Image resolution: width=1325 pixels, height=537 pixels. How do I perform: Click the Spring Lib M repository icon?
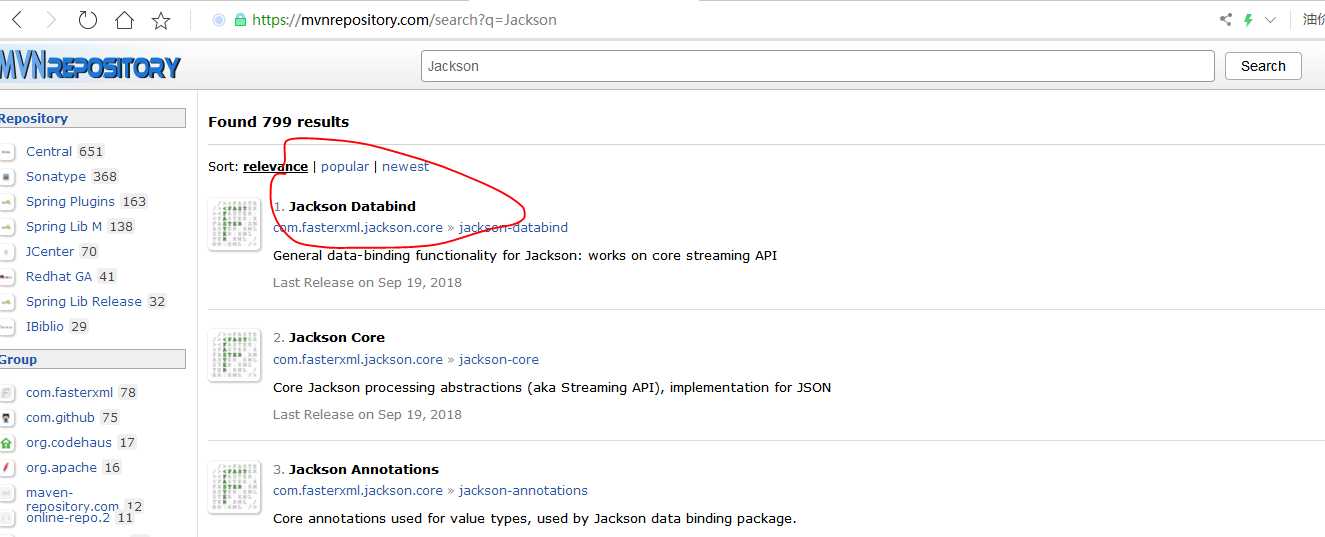(7, 227)
